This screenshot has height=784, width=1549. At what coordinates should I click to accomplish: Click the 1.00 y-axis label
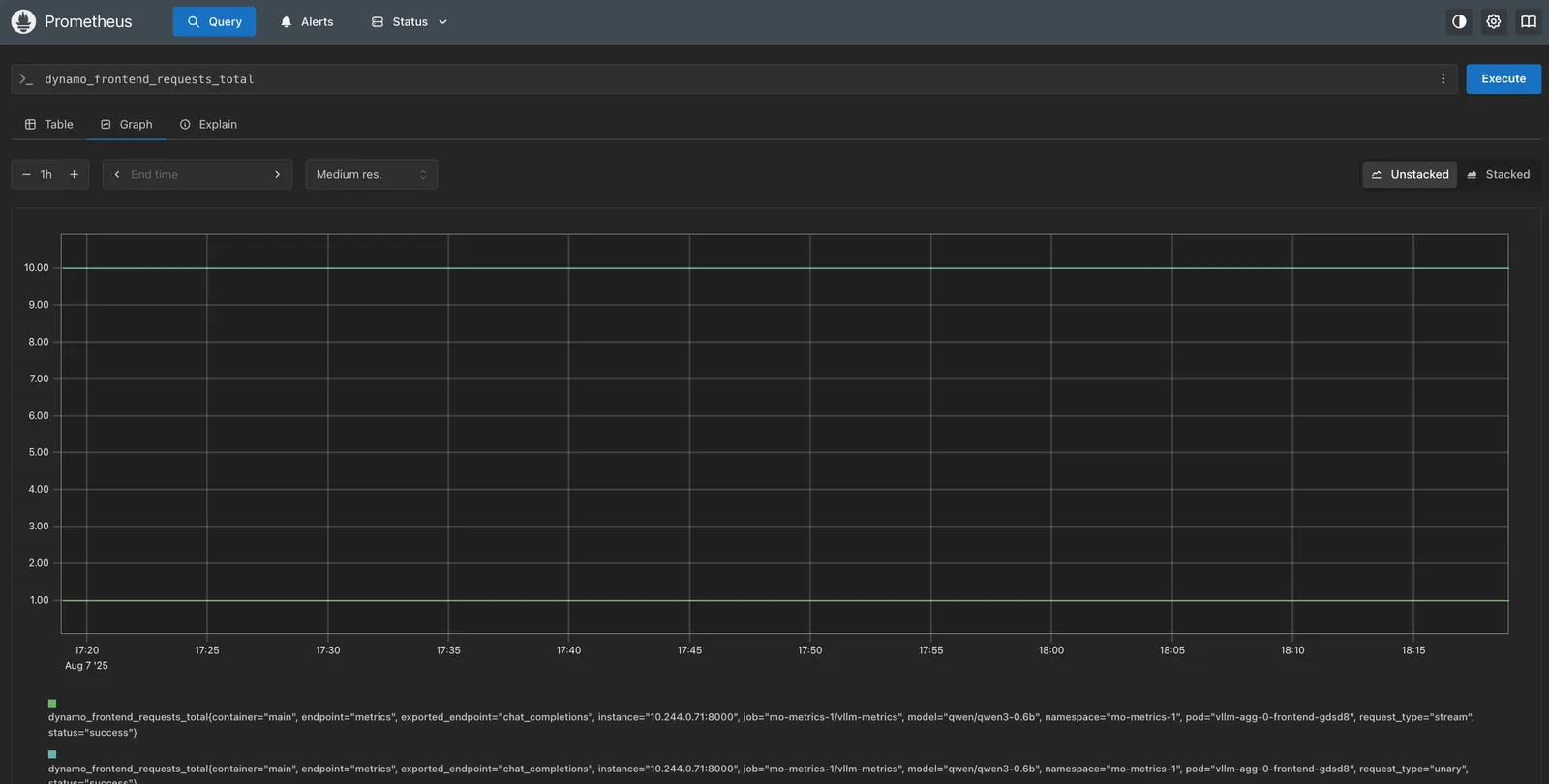tap(39, 600)
